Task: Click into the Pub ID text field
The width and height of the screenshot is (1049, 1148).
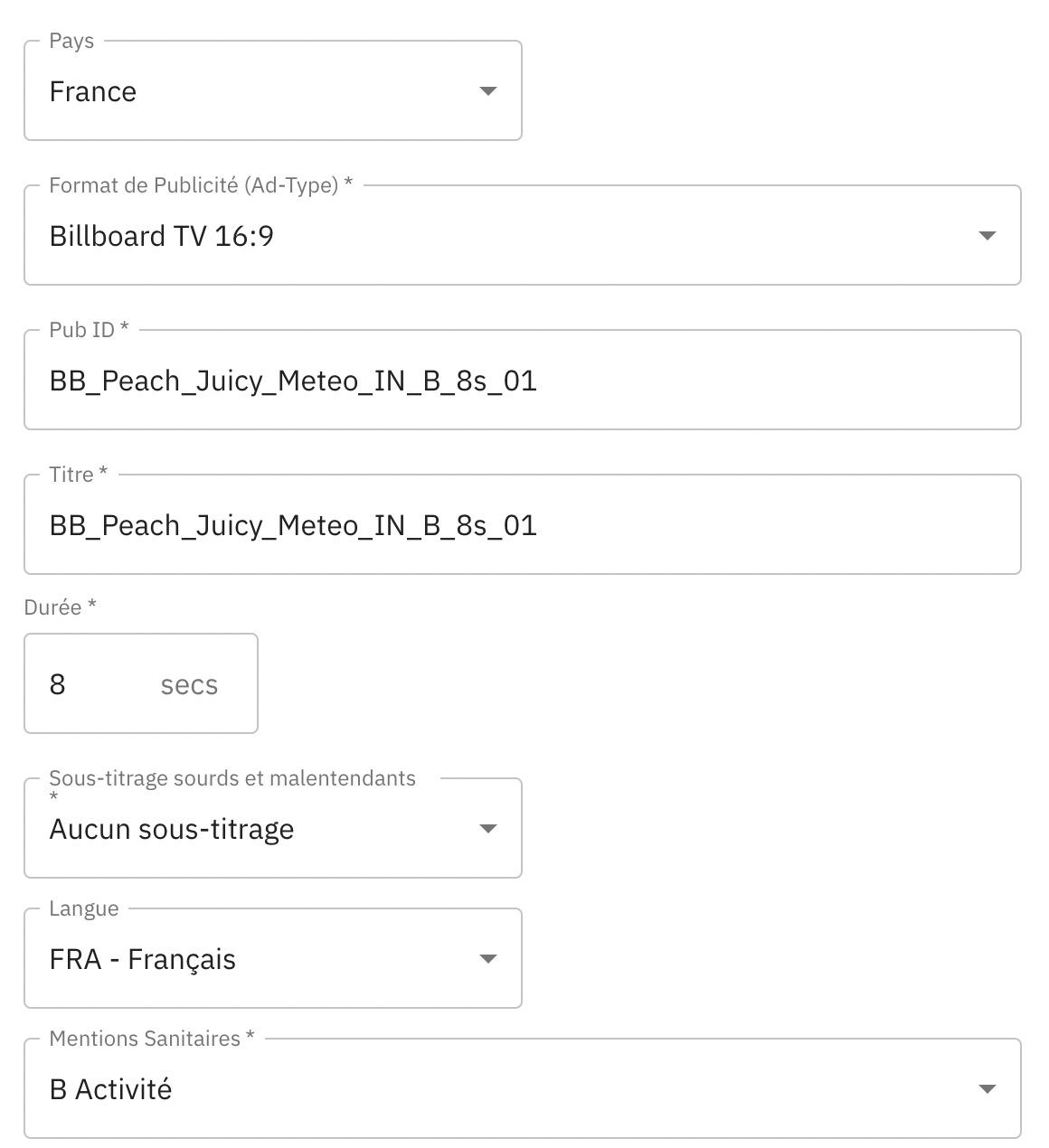Action: pyautogui.click(x=521, y=381)
